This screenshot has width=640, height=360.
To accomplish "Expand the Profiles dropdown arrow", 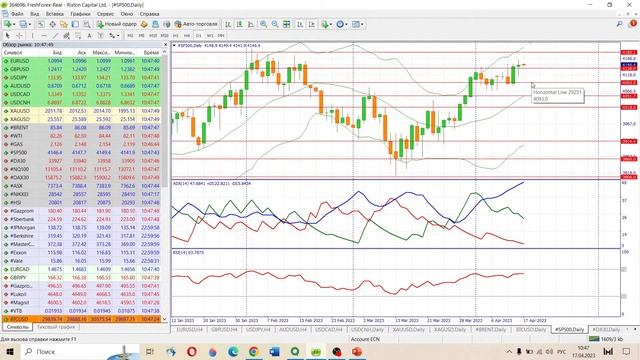I will [x=29, y=24].
